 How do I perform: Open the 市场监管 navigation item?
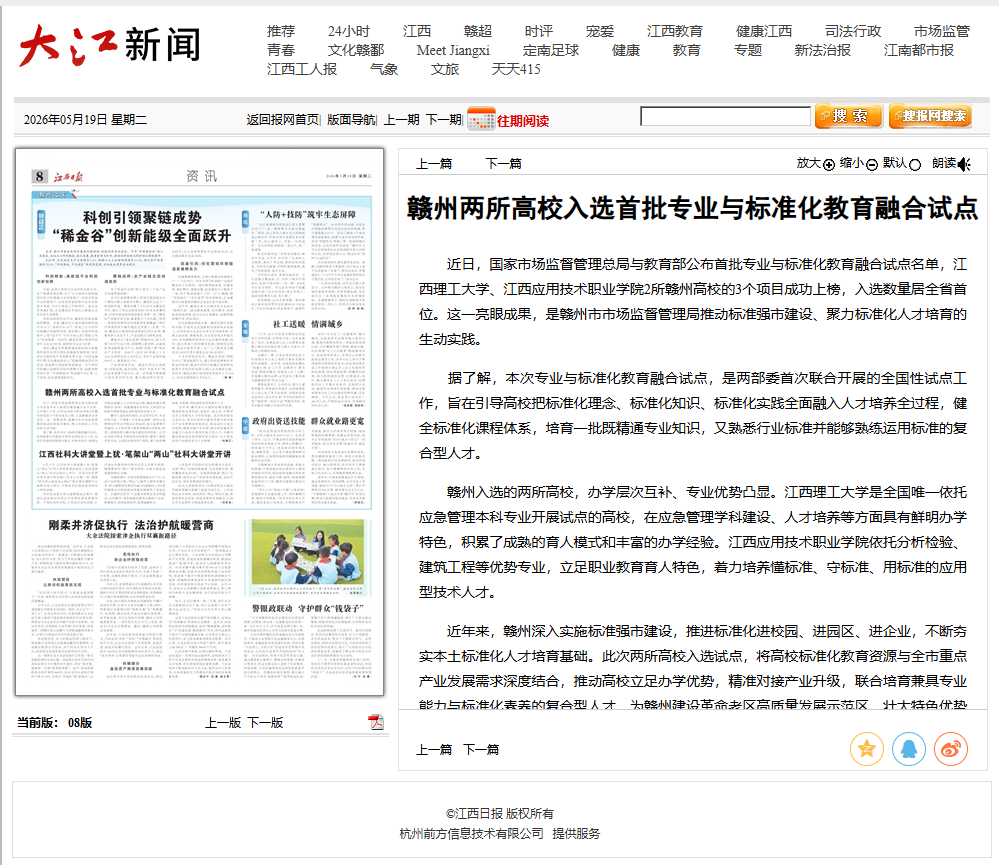coord(942,31)
